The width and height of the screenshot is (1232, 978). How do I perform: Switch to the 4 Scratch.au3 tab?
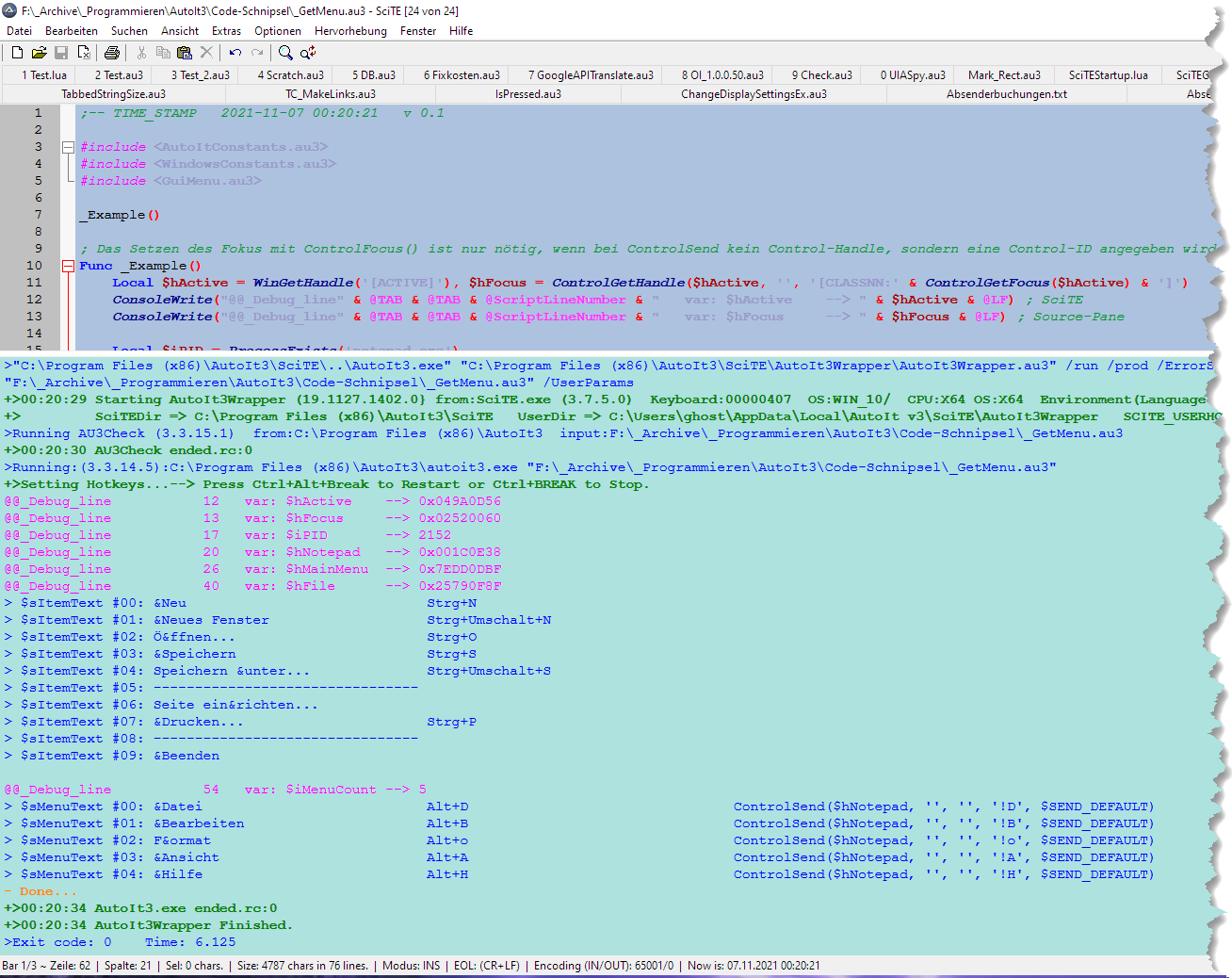pos(290,75)
